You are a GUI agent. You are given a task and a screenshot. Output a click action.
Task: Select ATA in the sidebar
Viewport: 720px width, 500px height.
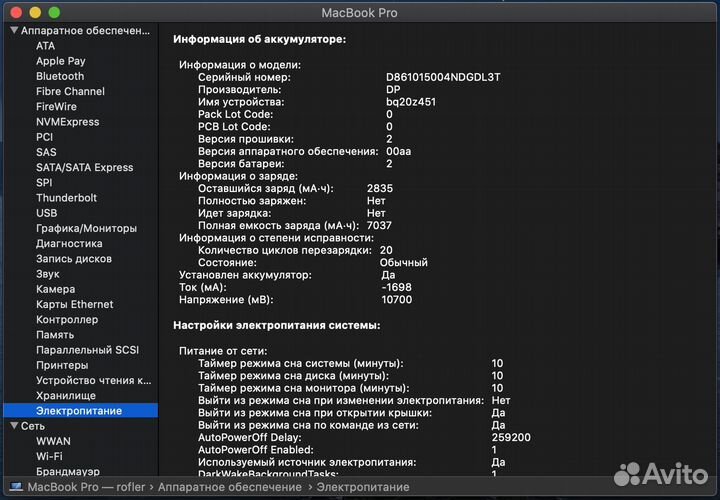coord(46,46)
